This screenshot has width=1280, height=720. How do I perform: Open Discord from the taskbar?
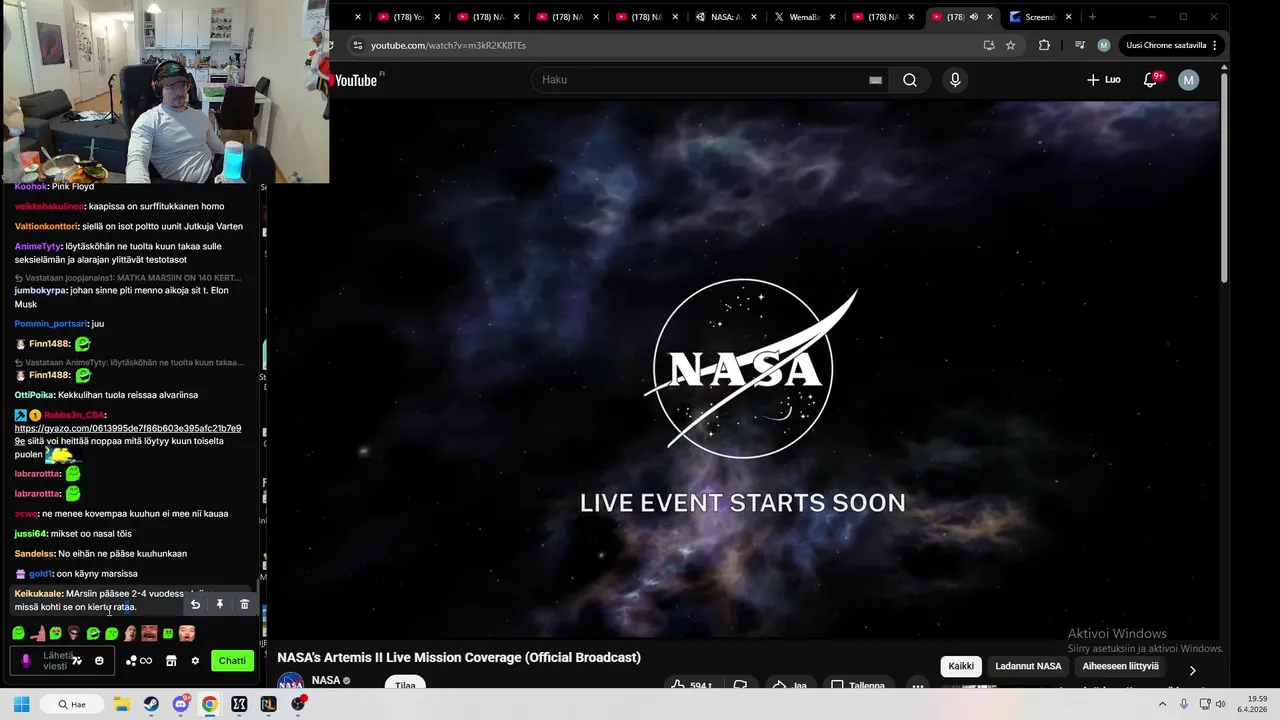click(x=180, y=704)
